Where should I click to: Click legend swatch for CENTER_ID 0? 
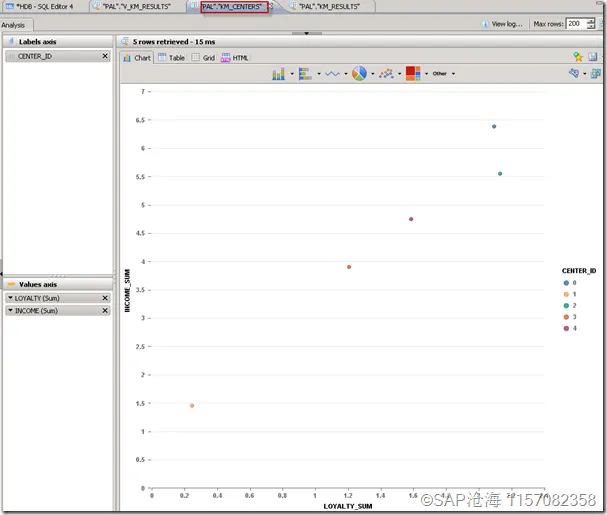(x=566, y=283)
